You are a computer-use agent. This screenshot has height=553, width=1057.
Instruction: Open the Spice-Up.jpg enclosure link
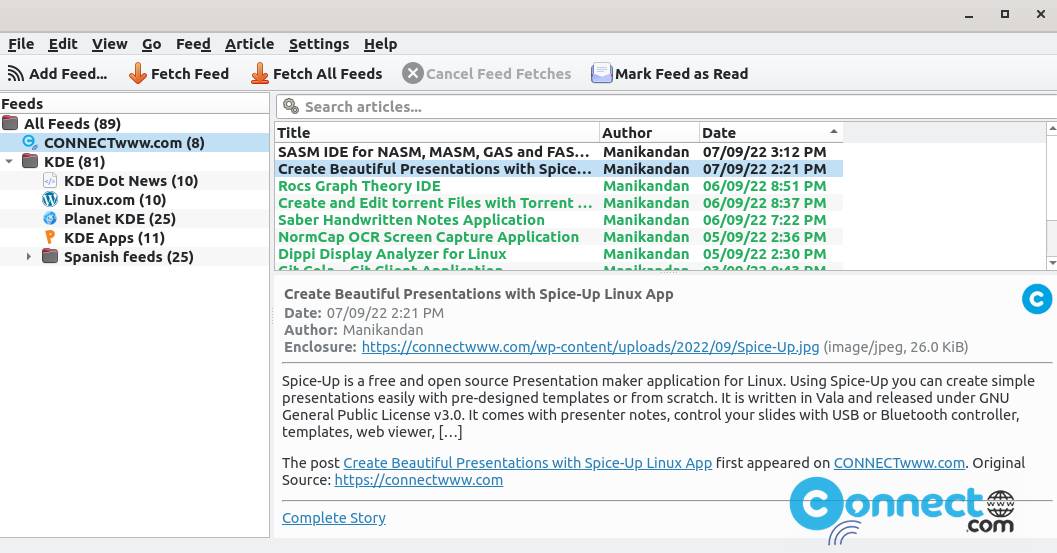coord(591,347)
